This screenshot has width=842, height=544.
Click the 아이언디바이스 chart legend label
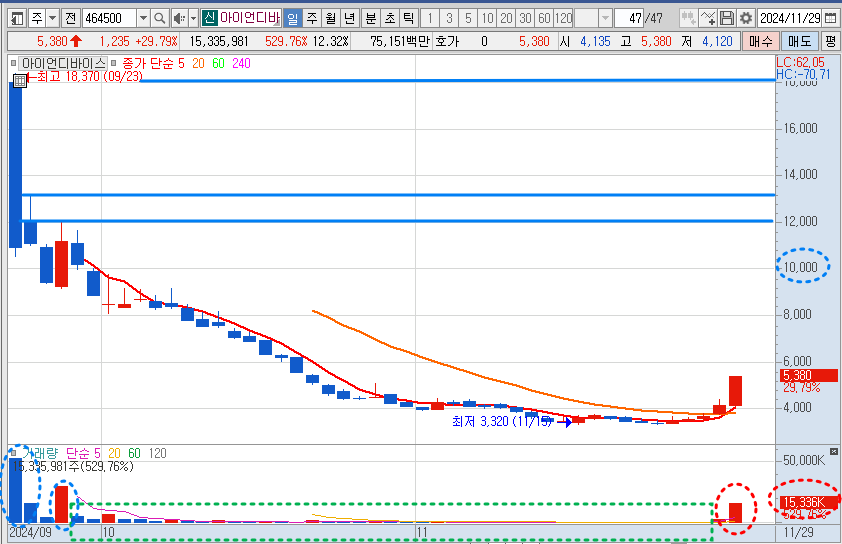click(63, 63)
